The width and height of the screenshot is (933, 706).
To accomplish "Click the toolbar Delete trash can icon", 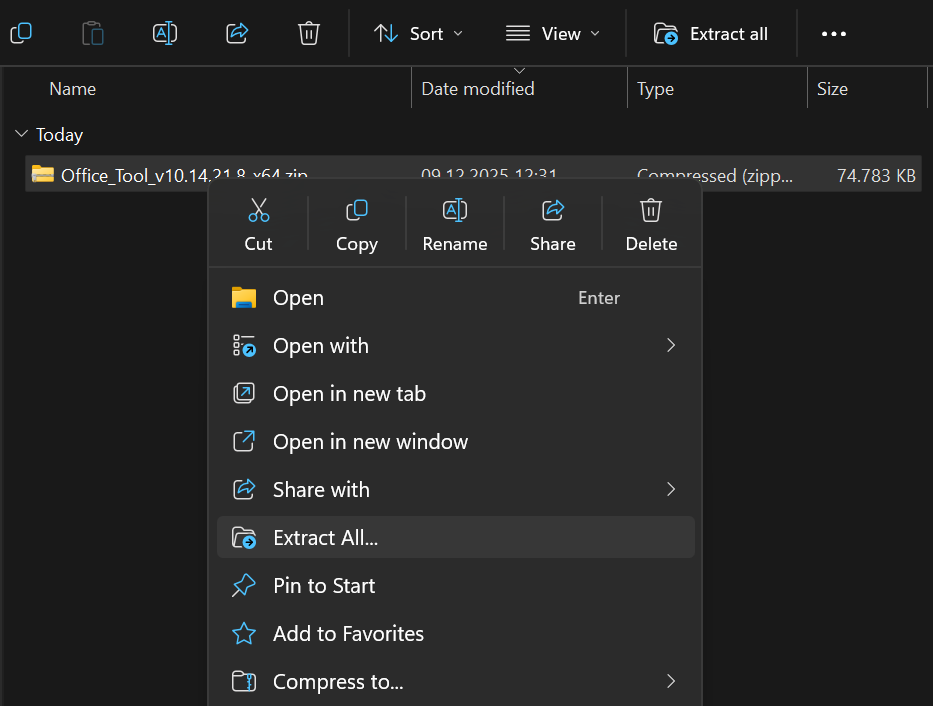I will 309,33.
